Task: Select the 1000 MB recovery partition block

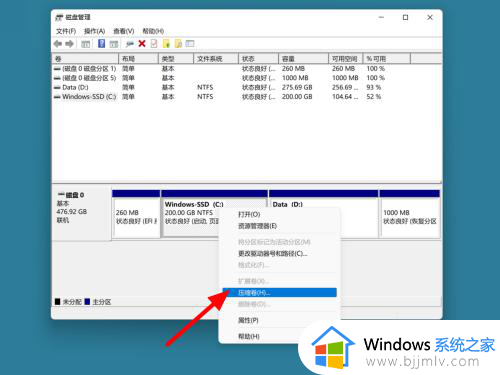Action: 410,214
